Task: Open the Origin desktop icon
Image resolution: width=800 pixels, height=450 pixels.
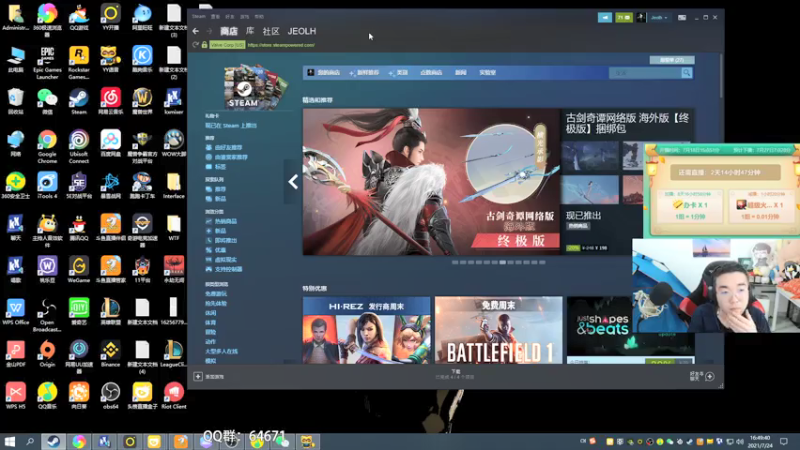Action: (47, 353)
